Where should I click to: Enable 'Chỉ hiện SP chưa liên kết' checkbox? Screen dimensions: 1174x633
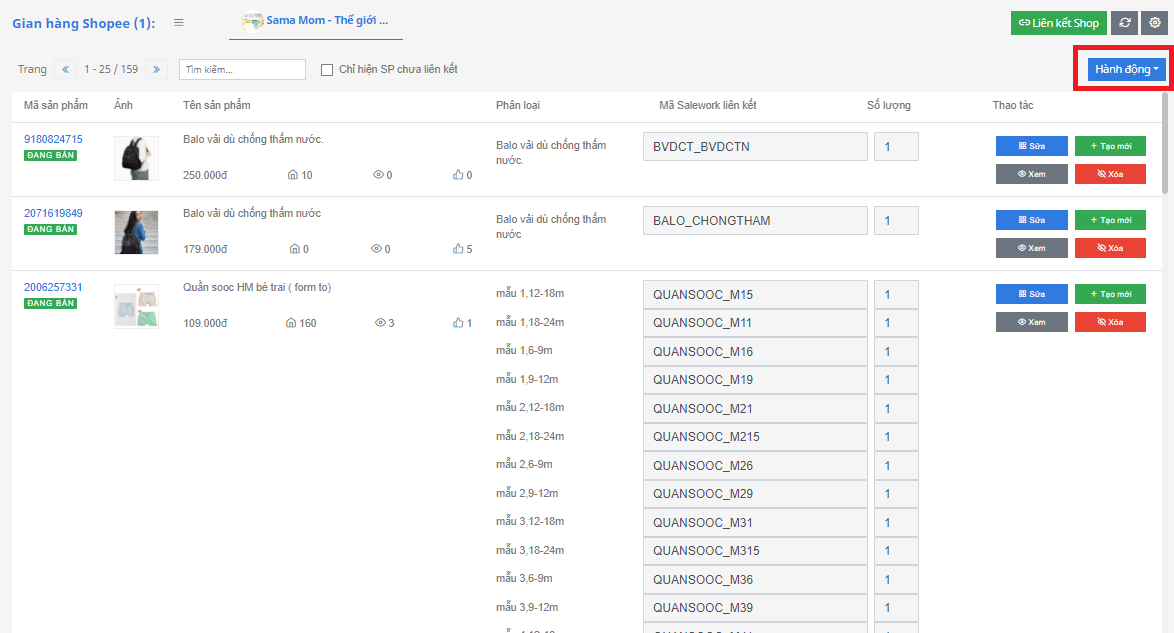[327, 70]
